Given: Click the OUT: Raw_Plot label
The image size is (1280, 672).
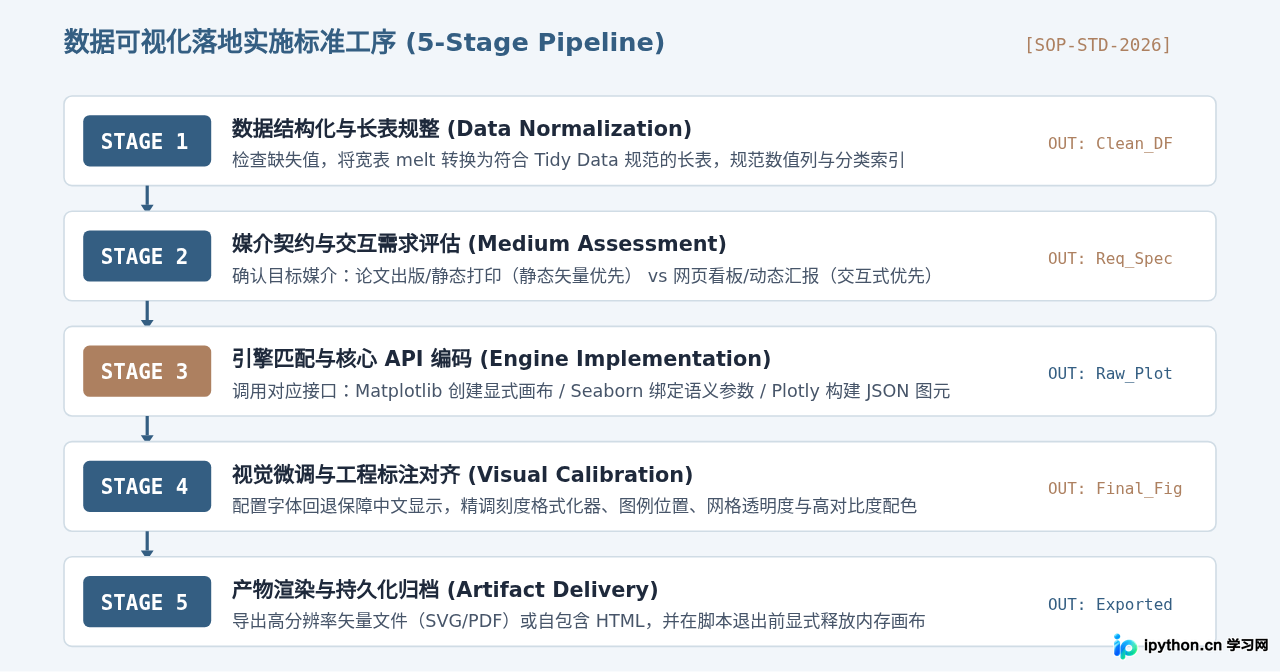Looking at the screenshot, I should coord(1110,374).
